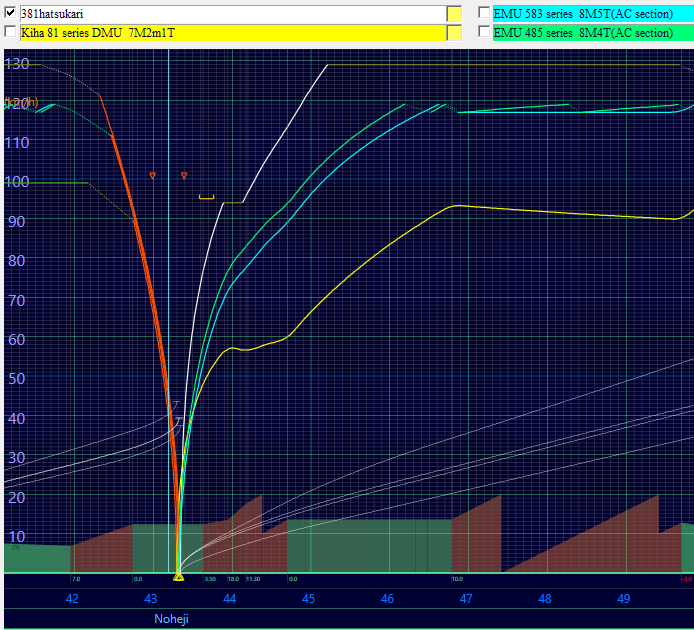Viewport: 694px width, 630px height.
Task: Click the 10.0 gradient value label
Action: pos(457,579)
